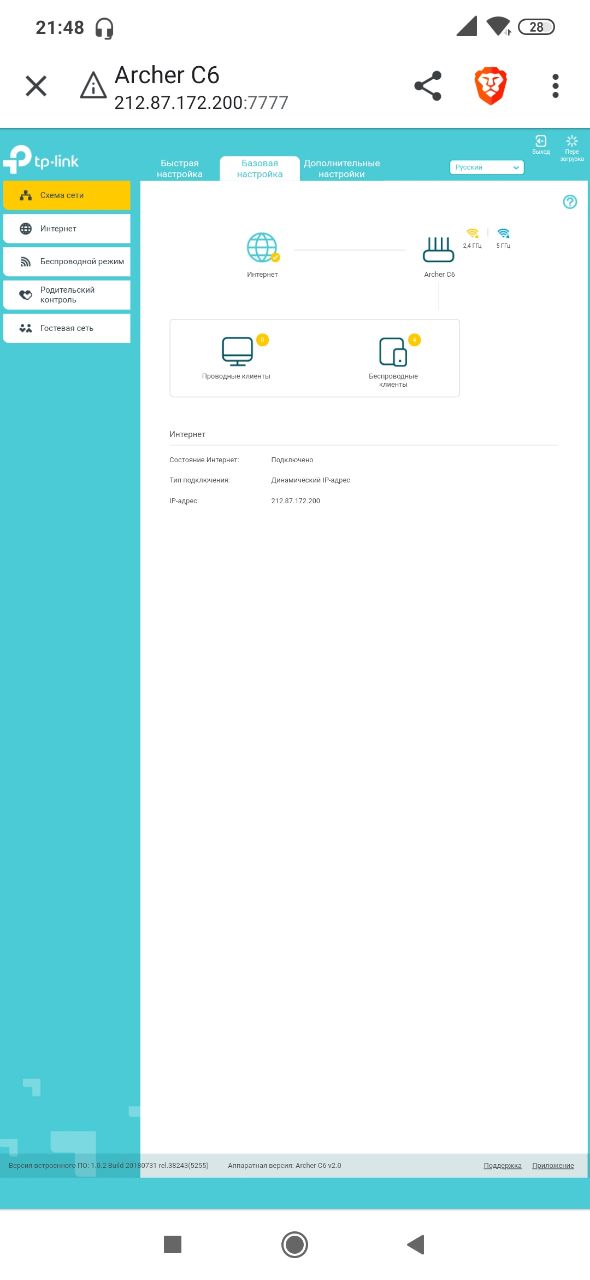Screen dimensions: 590x1280
Task: Close the browser tab with the X icon
Action: coord(36,86)
